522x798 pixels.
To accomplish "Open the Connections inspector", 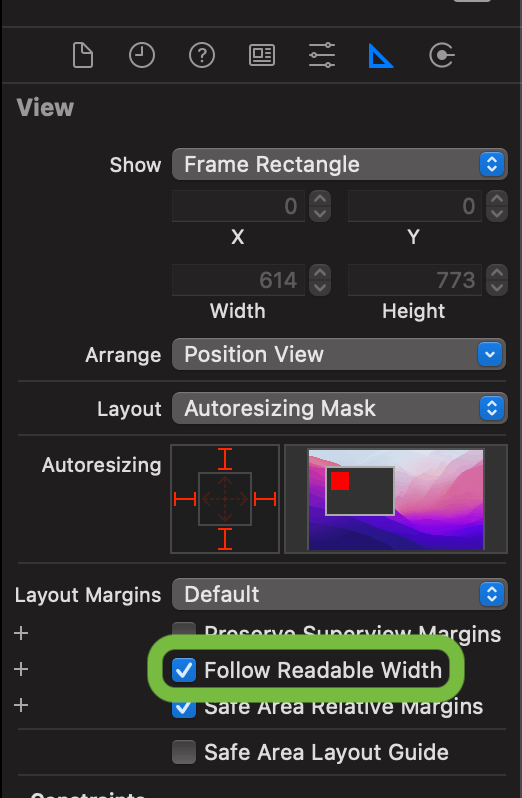I will click(442, 55).
